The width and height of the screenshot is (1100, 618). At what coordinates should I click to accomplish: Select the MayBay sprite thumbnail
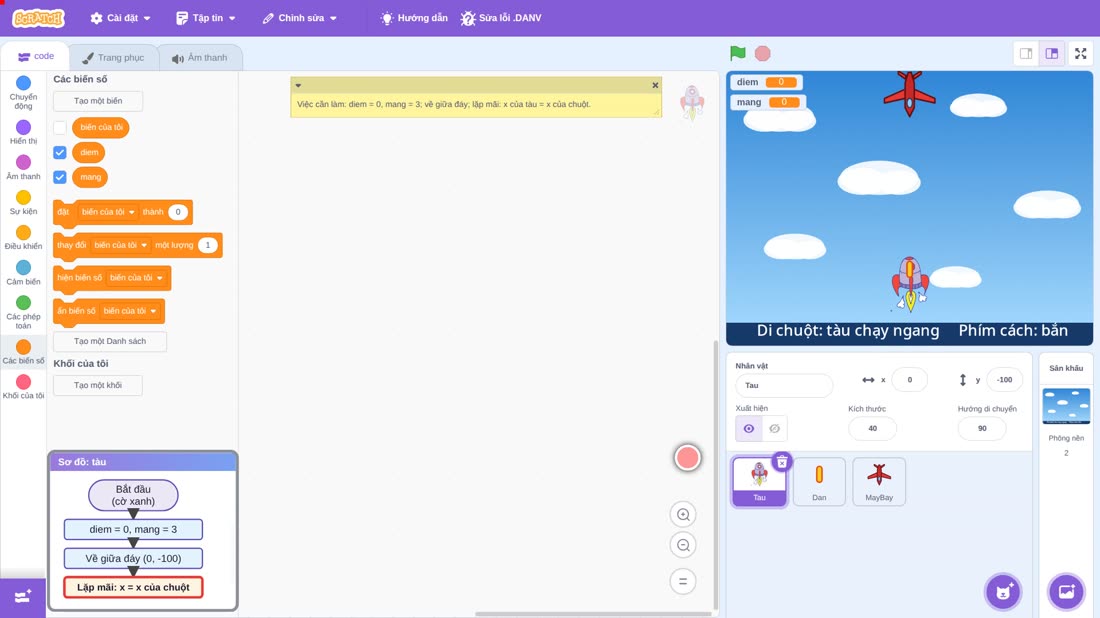pyautogui.click(x=879, y=481)
